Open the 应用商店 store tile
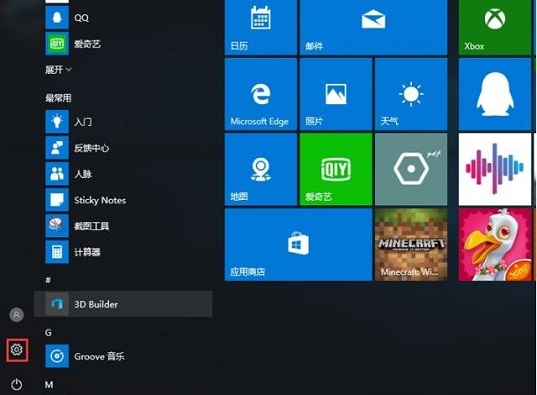Image resolution: width=537 pixels, height=395 pixels. tap(298, 245)
